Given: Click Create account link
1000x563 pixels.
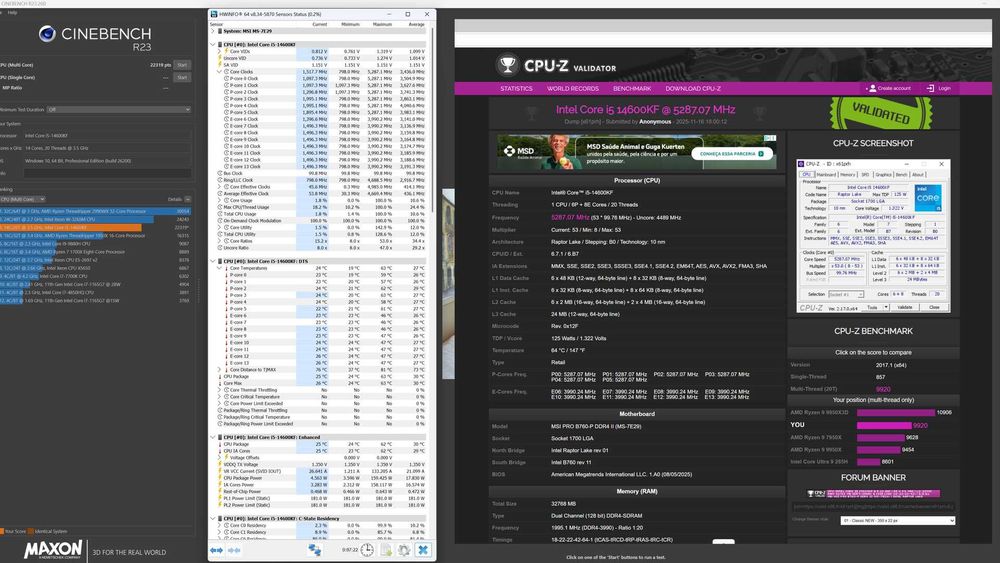Looking at the screenshot, I should pos(894,88).
